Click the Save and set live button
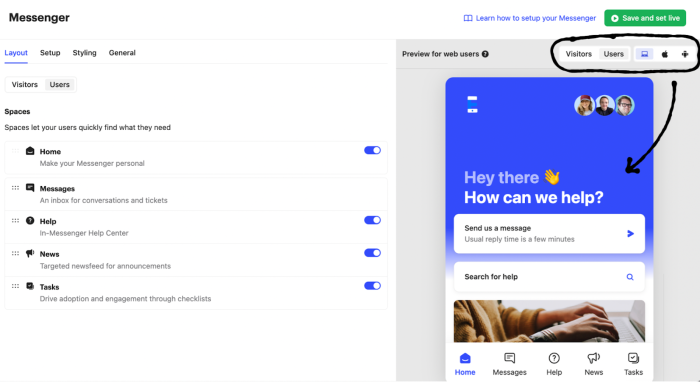 [x=645, y=18]
